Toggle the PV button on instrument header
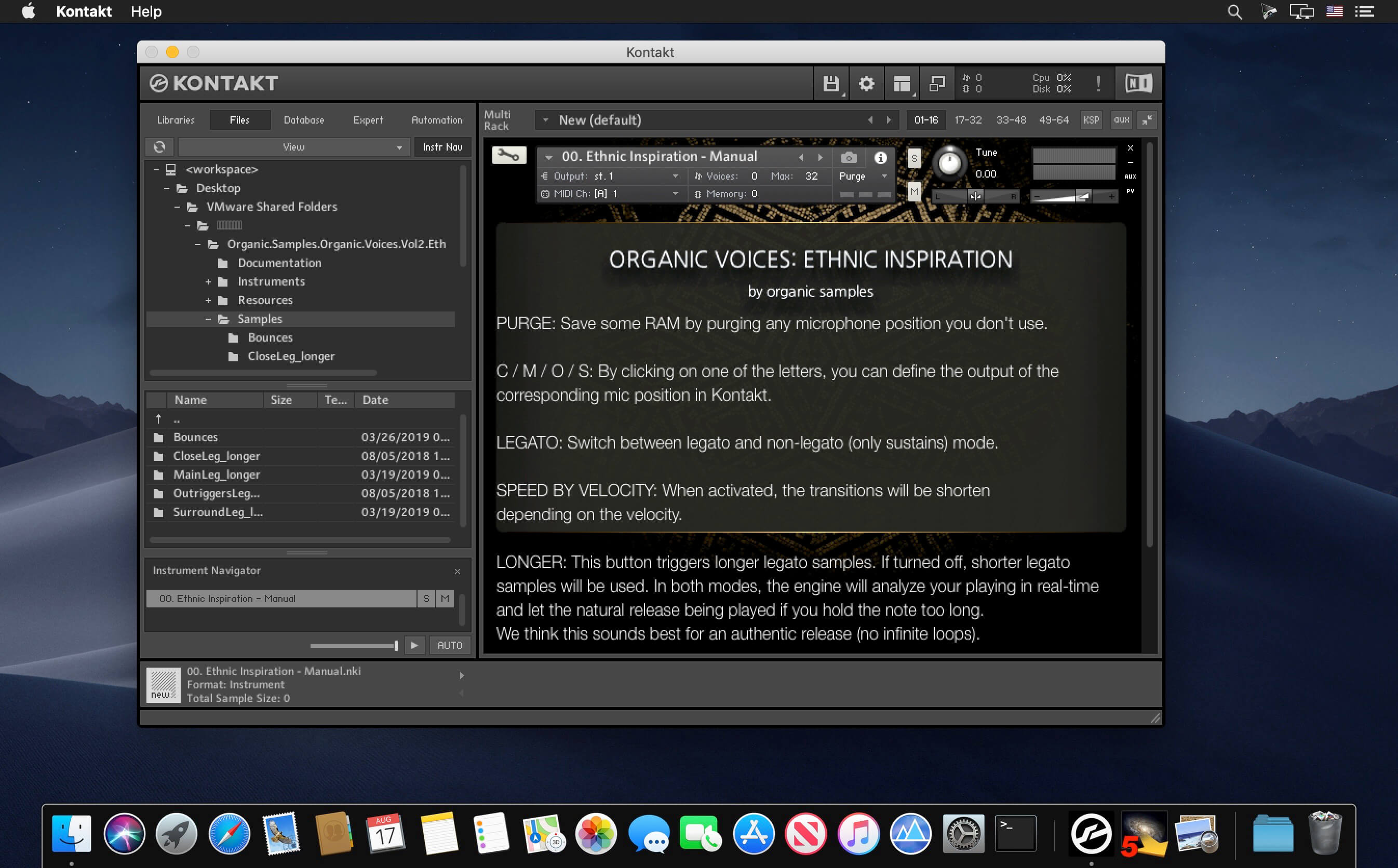1398x868 pixels. 1131,191
